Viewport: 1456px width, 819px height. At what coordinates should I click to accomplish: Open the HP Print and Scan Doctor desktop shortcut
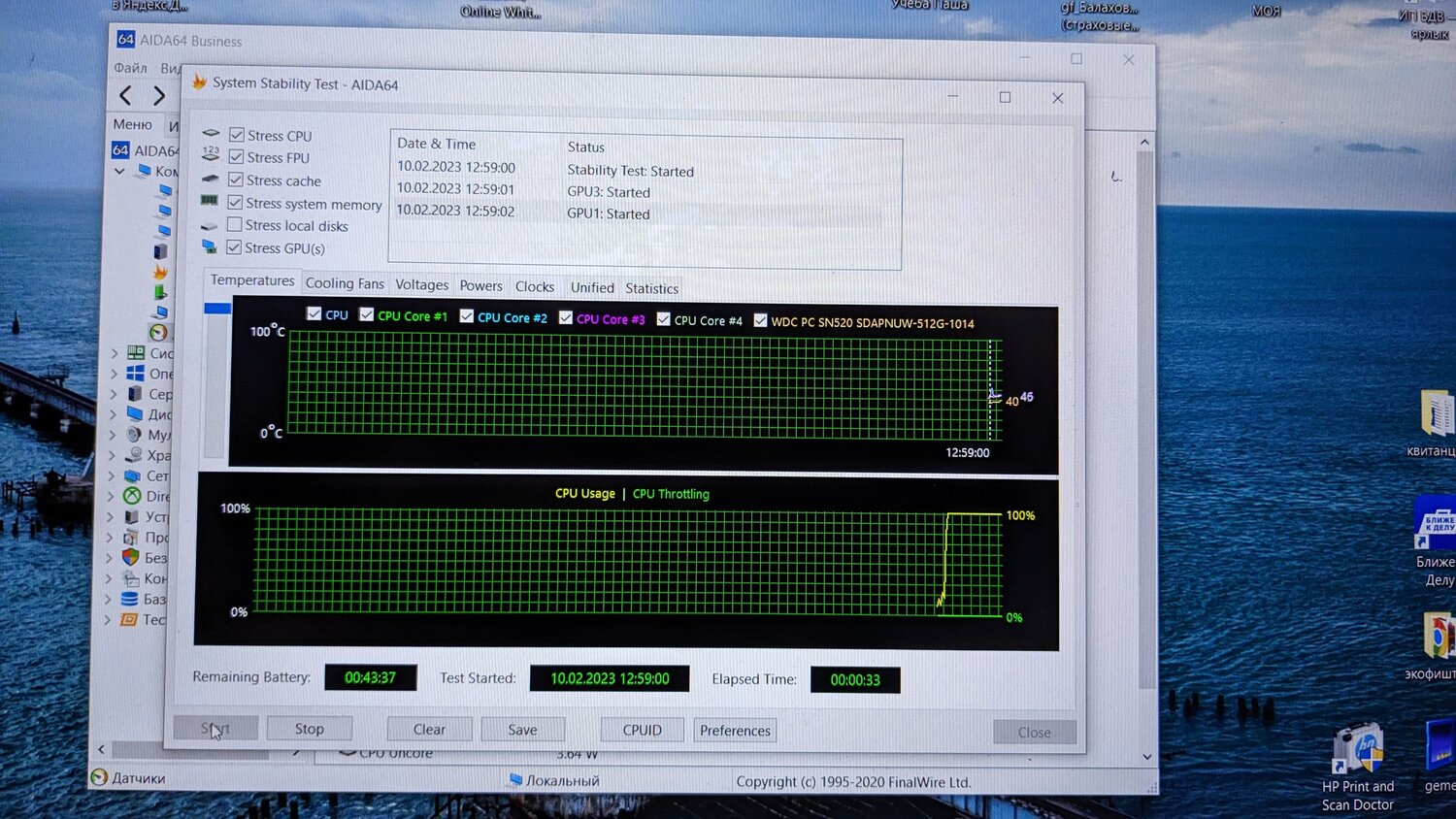[x=1357, y=767]
